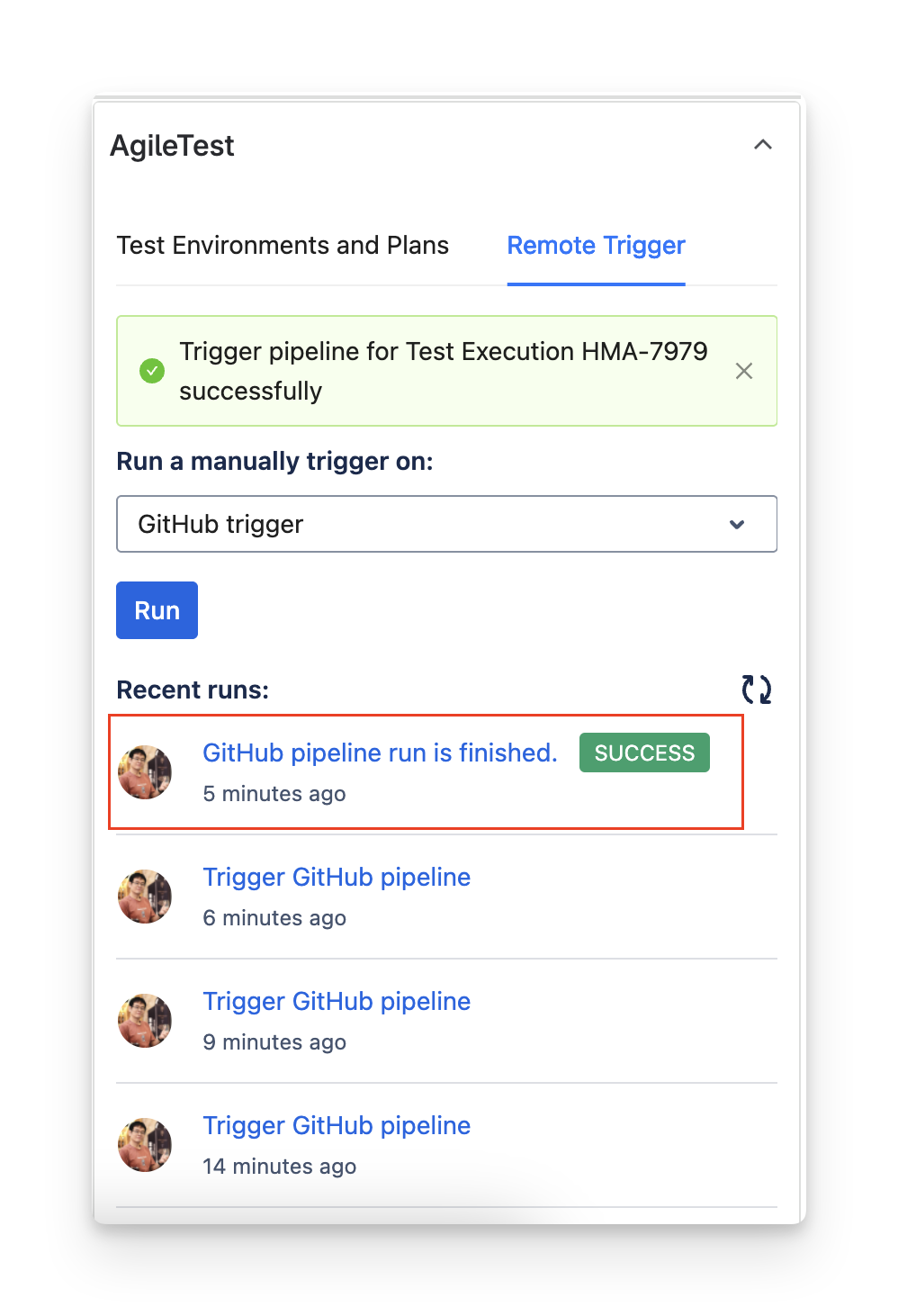This screenshot has width=898, height=1316.
Task: Switch to Test Environments and Plans tab
Action: click(283, 245)
